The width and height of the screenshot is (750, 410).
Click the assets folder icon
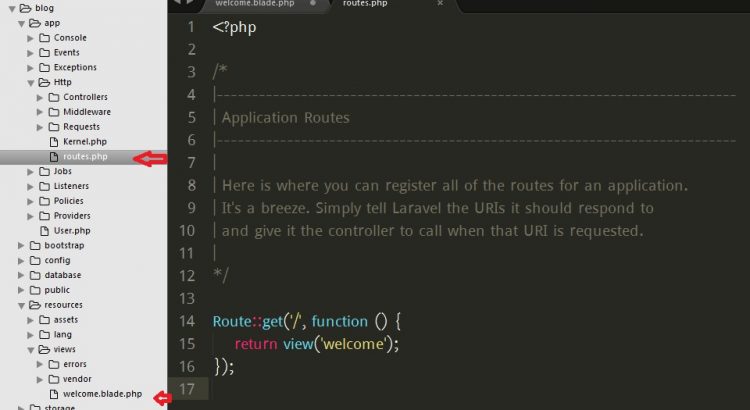pyautogui.click(x=44, y=320)
